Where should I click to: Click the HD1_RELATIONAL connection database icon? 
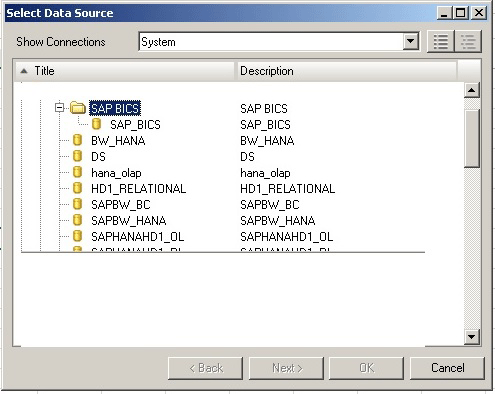pyautogui.click(x=77, y=188)
